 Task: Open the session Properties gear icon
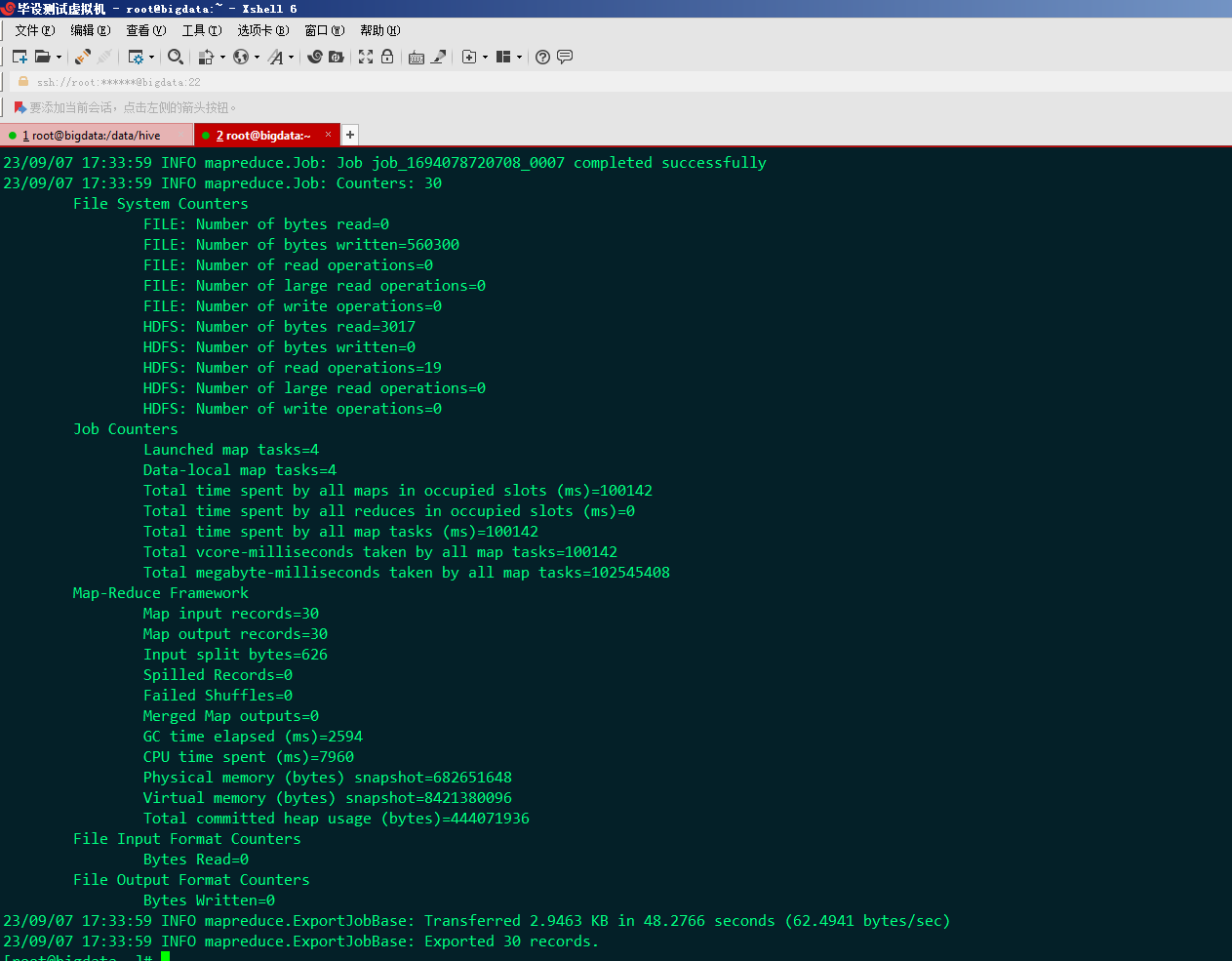click(x=136, y=57)
